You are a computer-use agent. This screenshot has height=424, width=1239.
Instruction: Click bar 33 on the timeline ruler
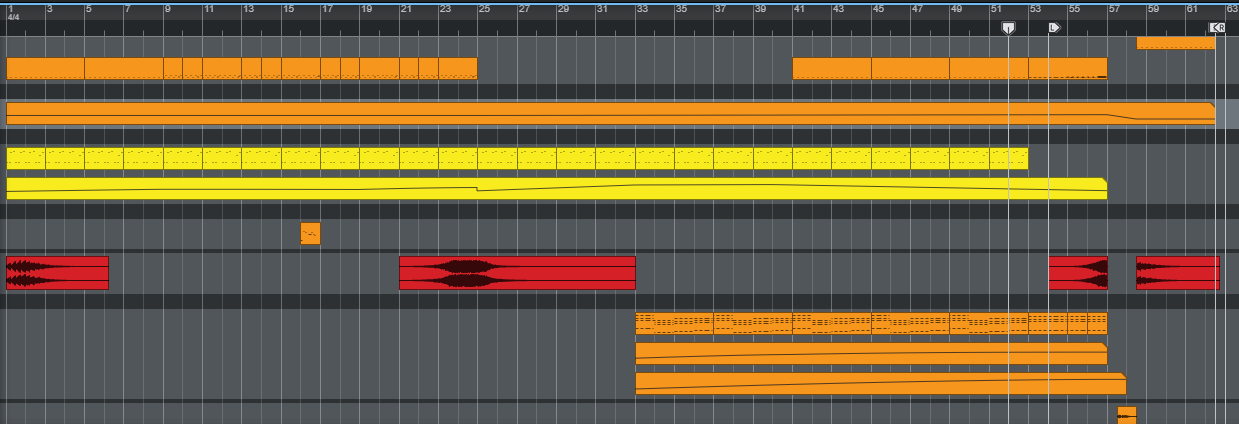click(641, 9)
